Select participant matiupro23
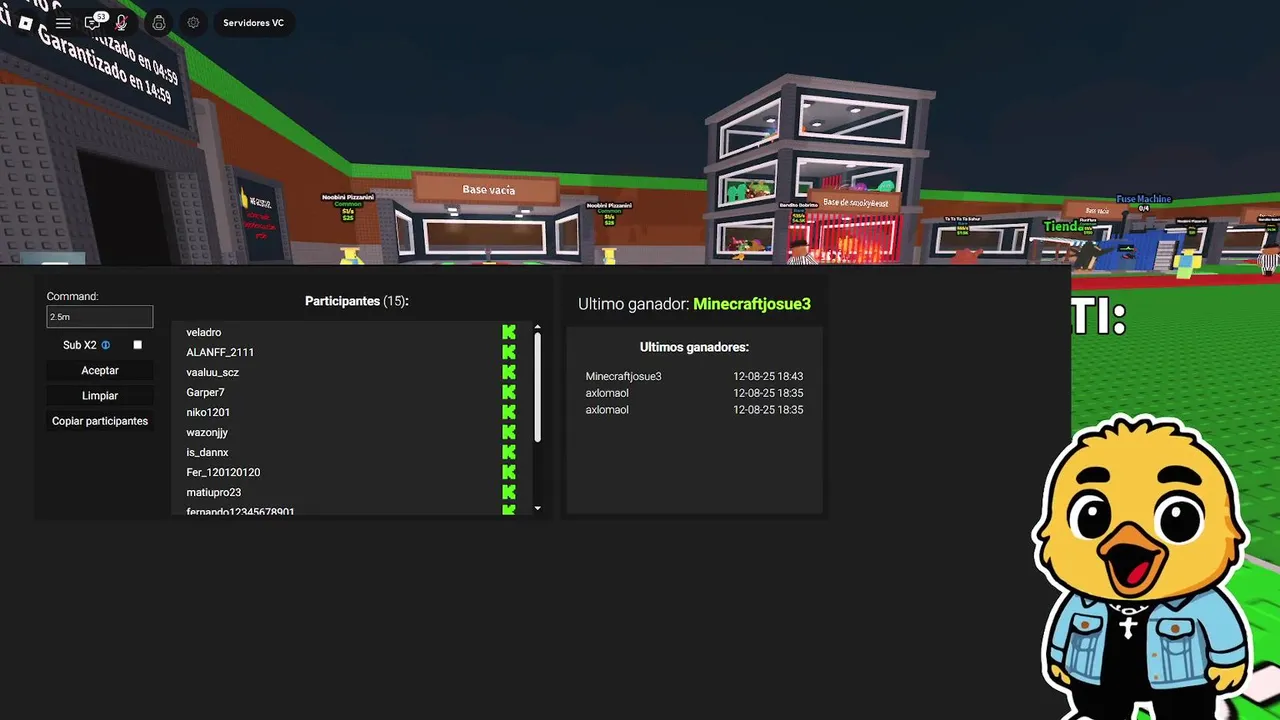 pyautogui.click(x=213, y=492)
